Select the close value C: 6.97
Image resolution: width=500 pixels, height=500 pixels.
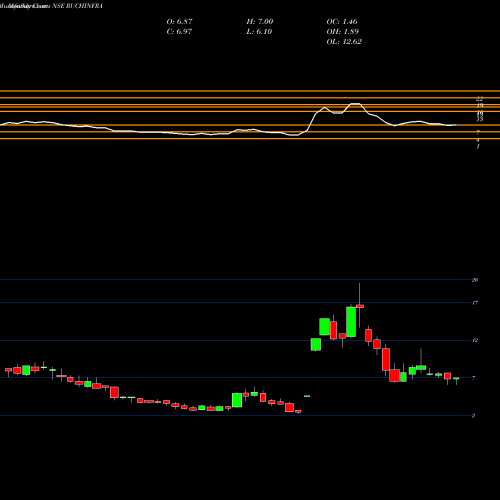pyautogui.click(x=179, y=32)
